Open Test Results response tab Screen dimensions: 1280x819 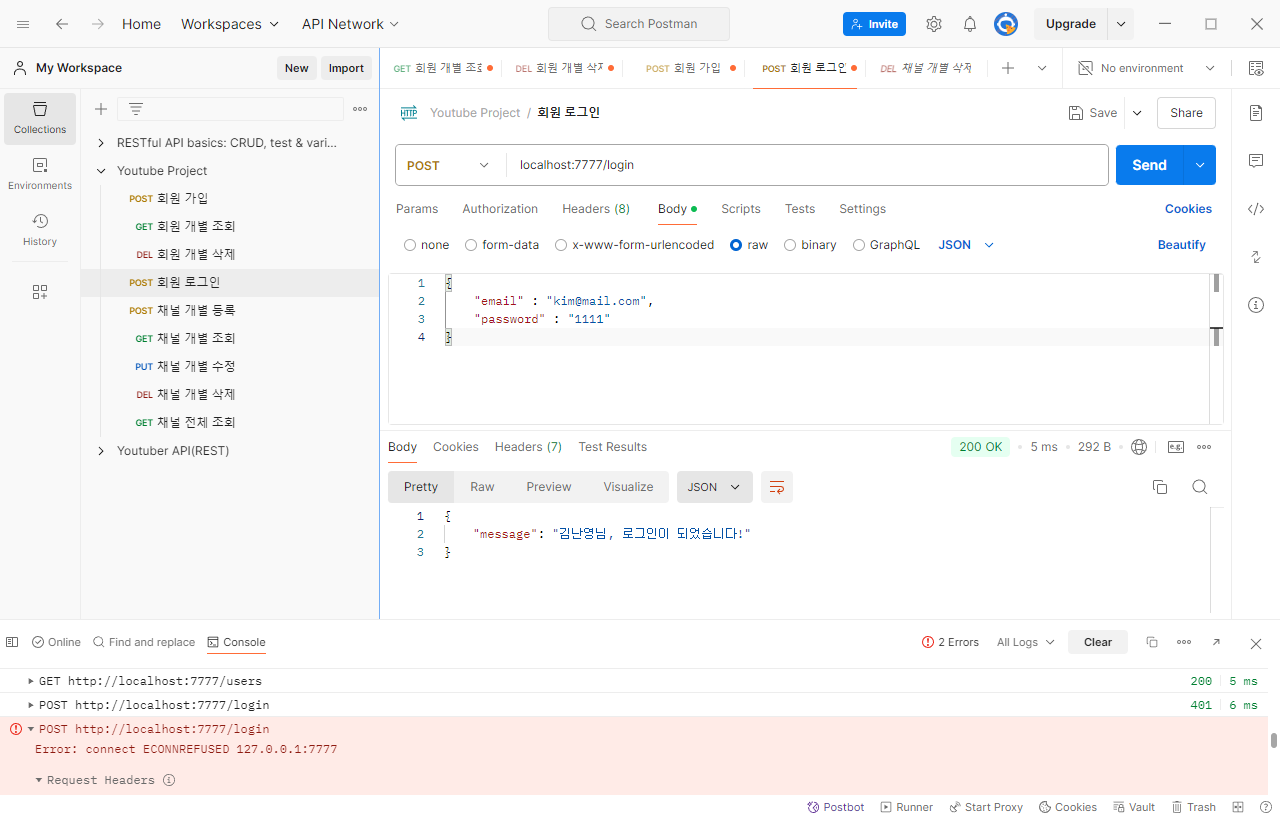coord(613,447)
